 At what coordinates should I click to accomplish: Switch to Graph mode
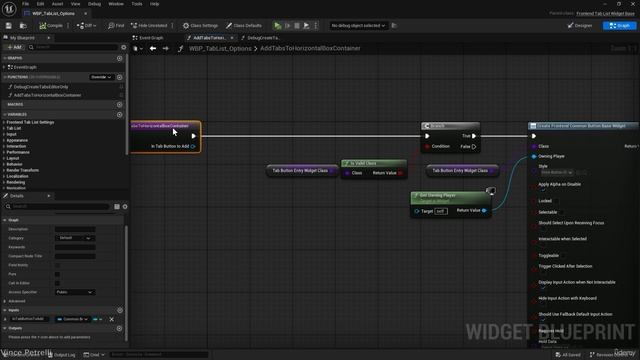[x=619, y=26]
